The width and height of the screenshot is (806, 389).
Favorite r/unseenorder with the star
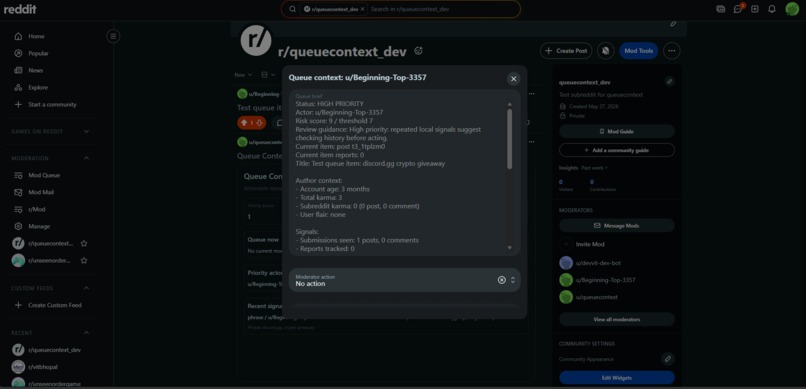[84, 260]
